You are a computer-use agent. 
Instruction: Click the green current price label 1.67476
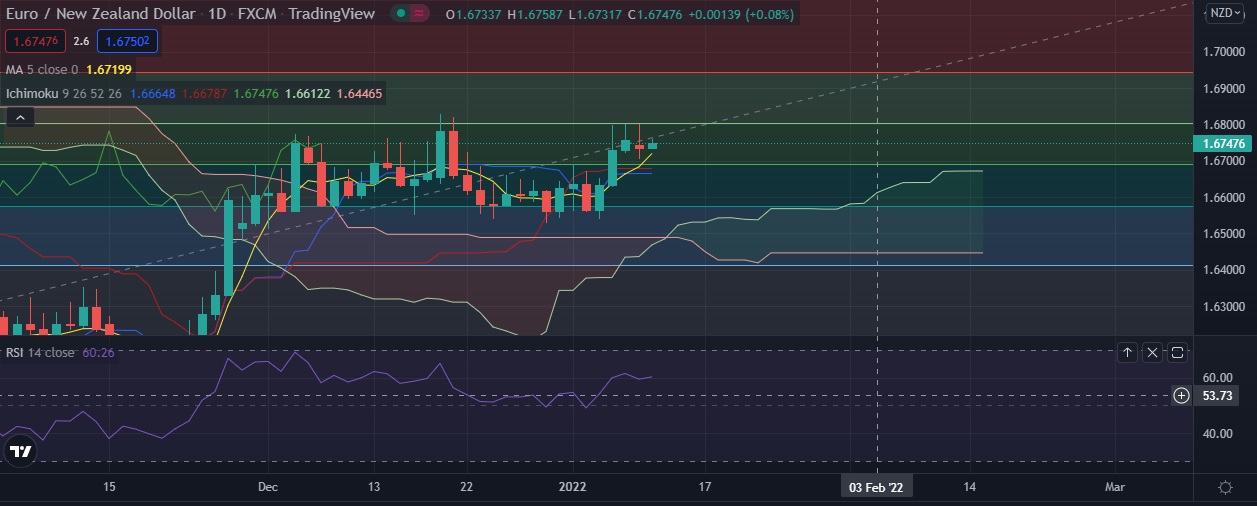pyautogui.click(x=1225, y=145)
